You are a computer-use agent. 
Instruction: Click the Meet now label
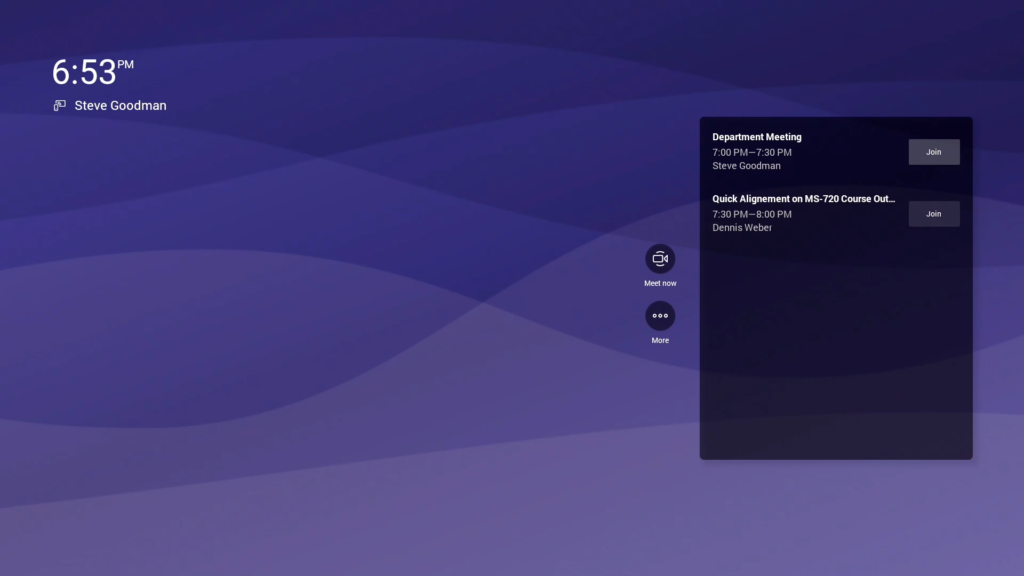pyautogui.click(x=660, y=283)
